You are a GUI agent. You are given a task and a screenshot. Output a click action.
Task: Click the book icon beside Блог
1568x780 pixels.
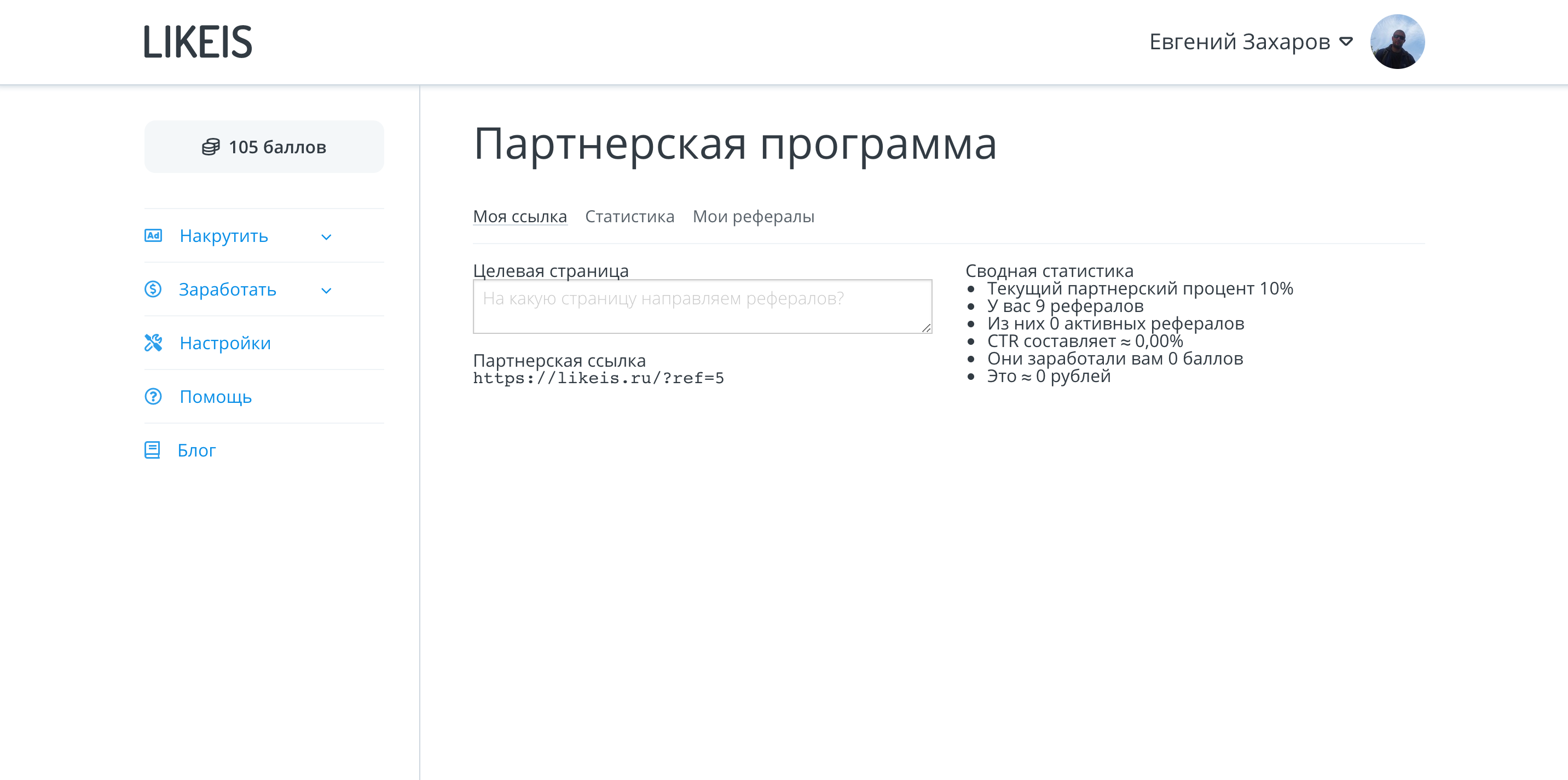(x=152, y=450)
